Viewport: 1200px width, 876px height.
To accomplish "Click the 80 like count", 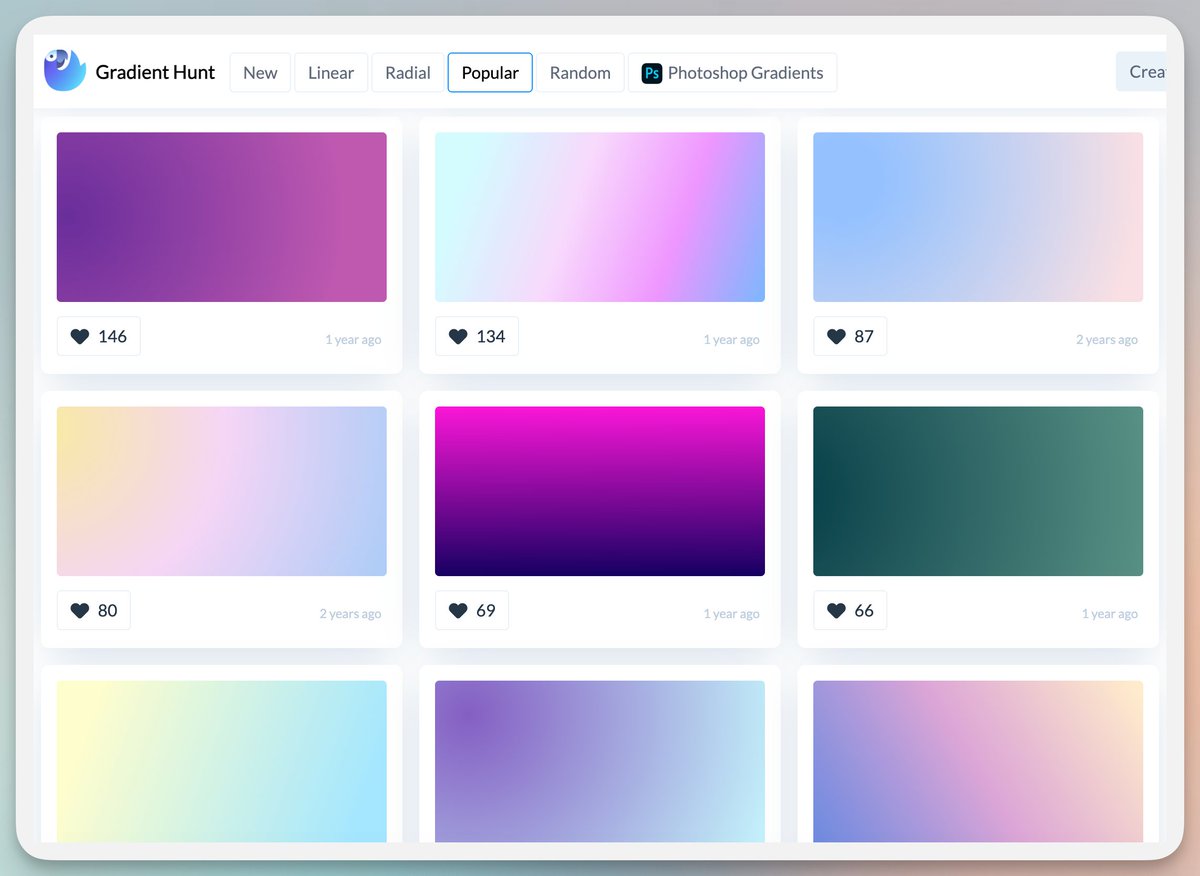I will coord(107,611).
